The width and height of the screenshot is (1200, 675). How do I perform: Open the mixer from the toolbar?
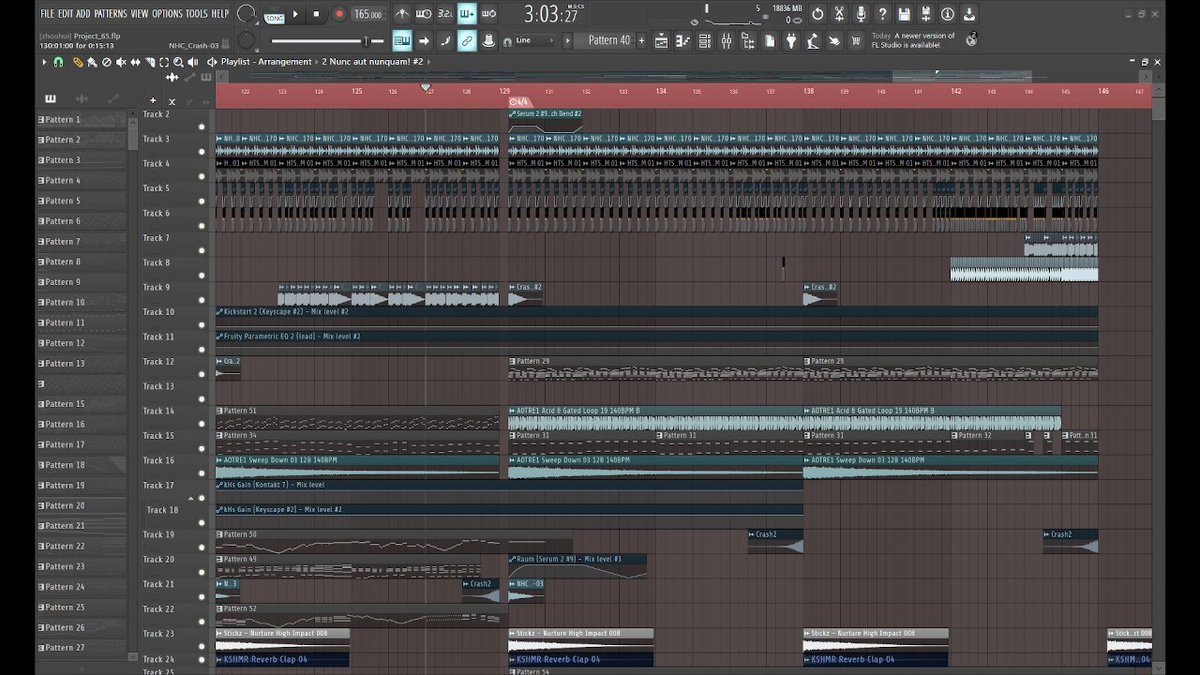(x=726, y=40)
